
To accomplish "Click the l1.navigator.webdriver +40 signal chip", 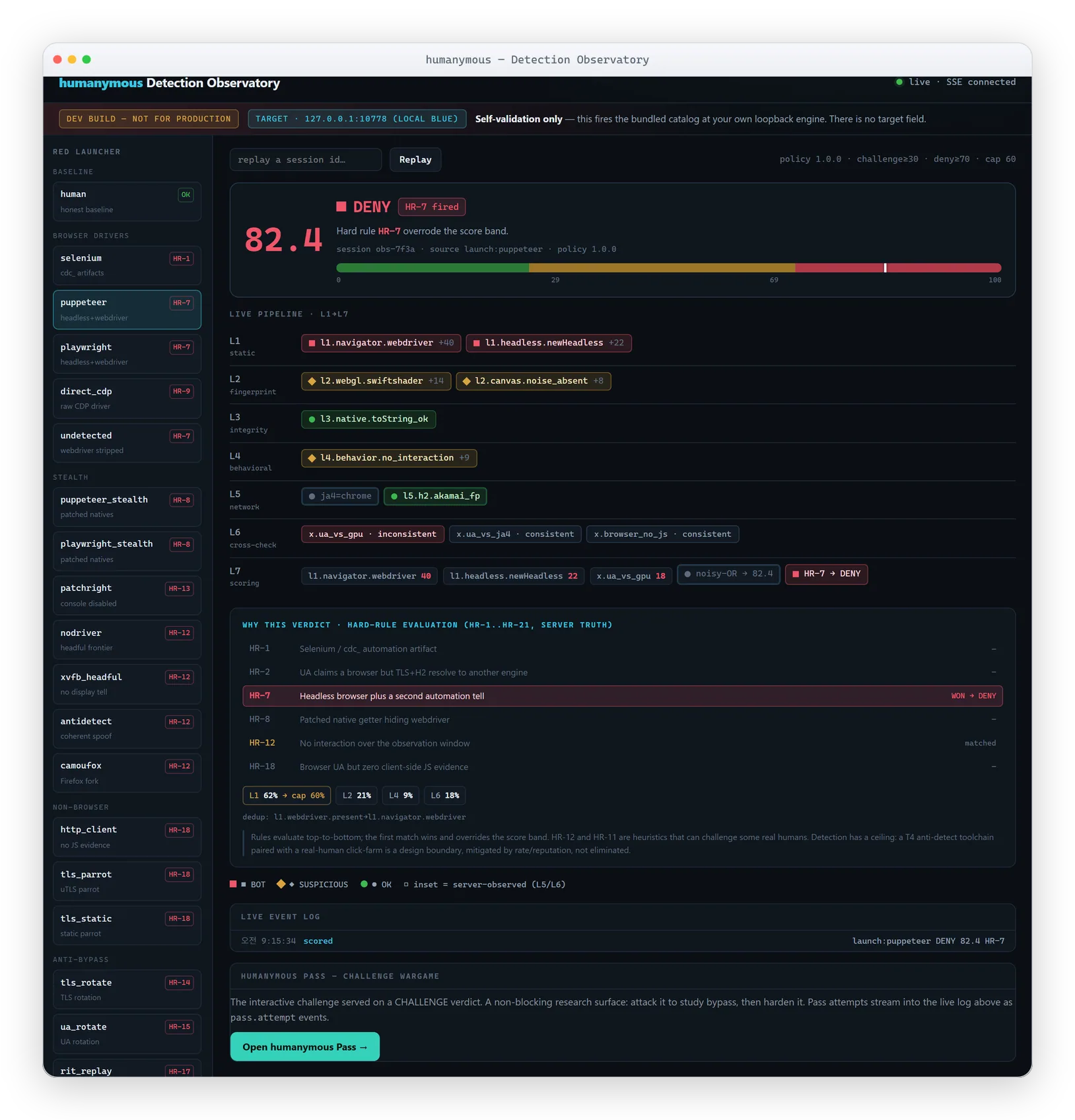I will coord(382,343).
